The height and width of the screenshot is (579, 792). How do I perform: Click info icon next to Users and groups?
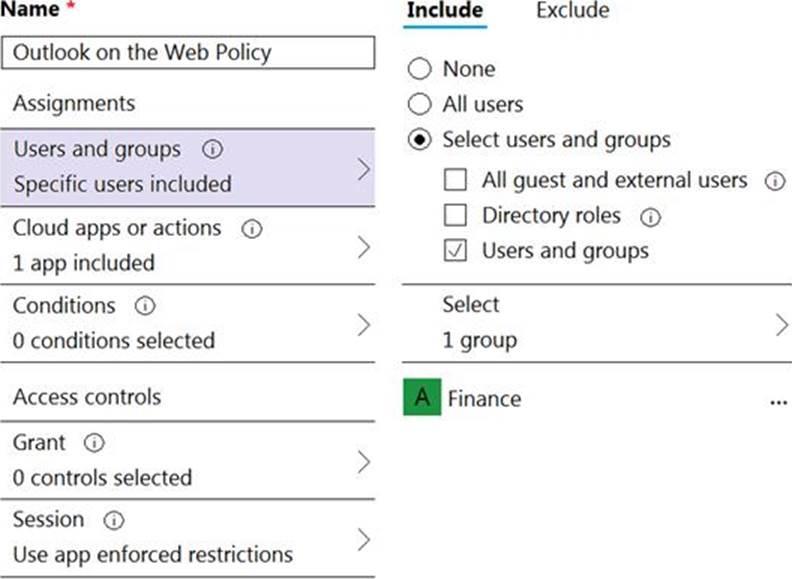point(211,150)
